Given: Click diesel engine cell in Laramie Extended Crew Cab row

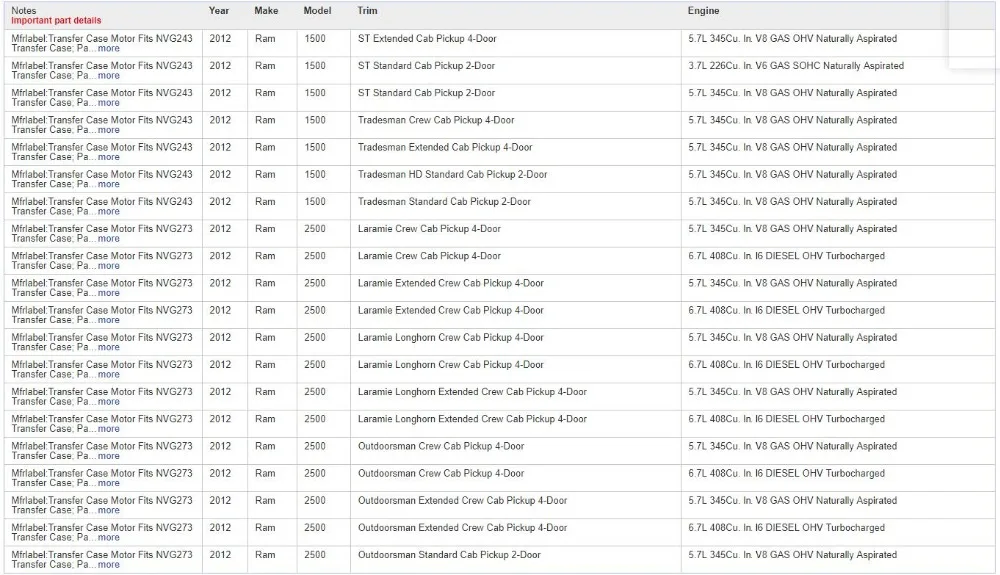Looking at the screenshot, I should [x=786, y=310].
